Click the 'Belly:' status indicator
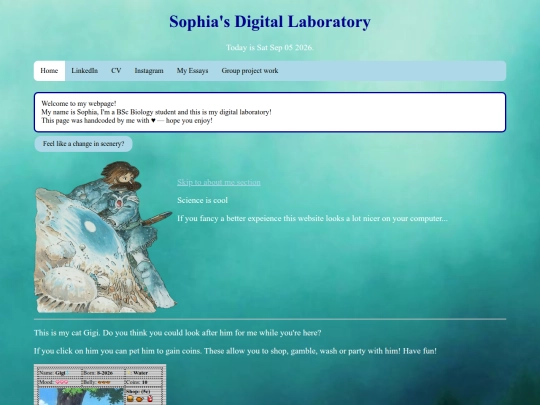Screen dimensions: 540x405 pos(97,382)
